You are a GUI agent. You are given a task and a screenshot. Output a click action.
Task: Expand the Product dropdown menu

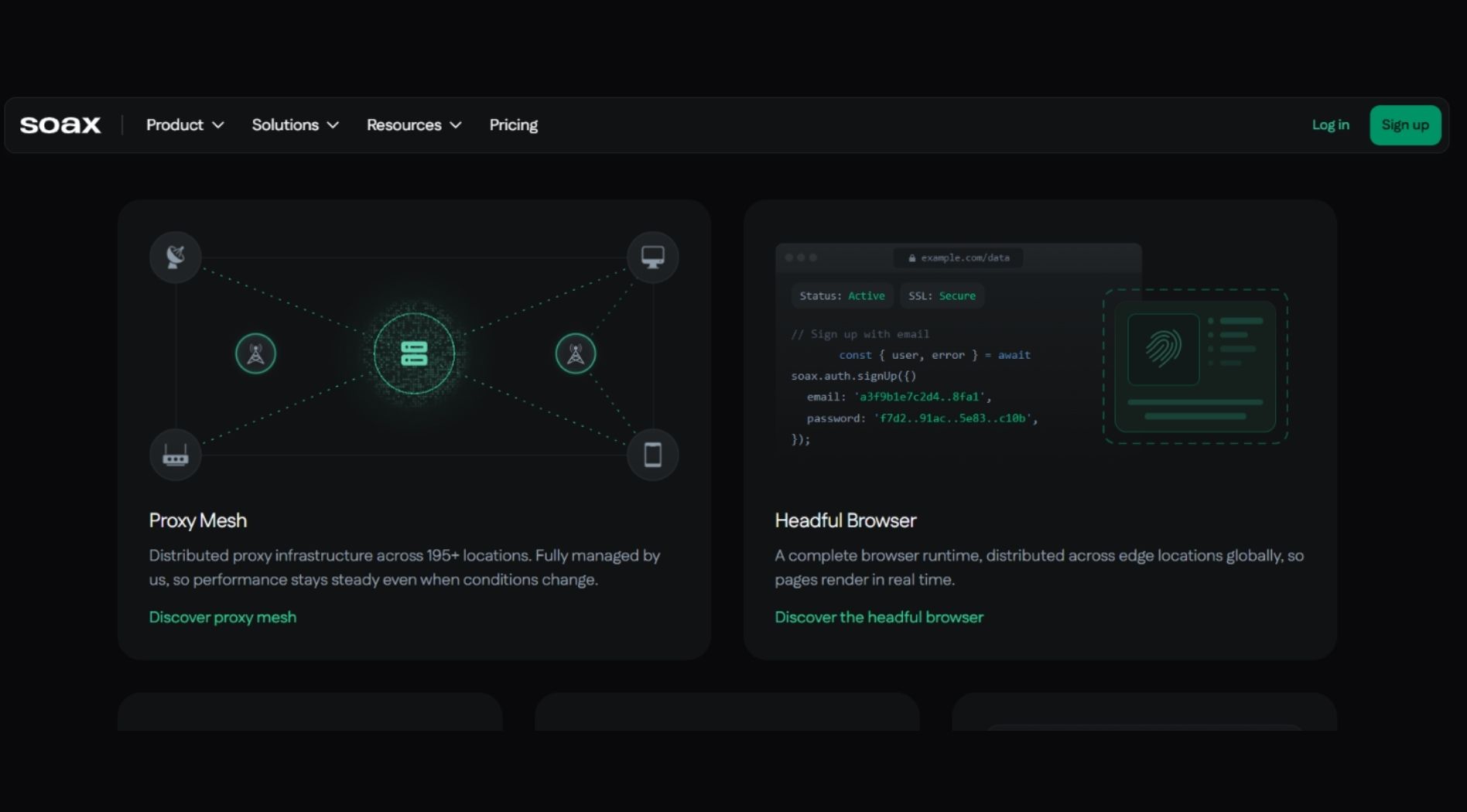(x=185, y=125)
